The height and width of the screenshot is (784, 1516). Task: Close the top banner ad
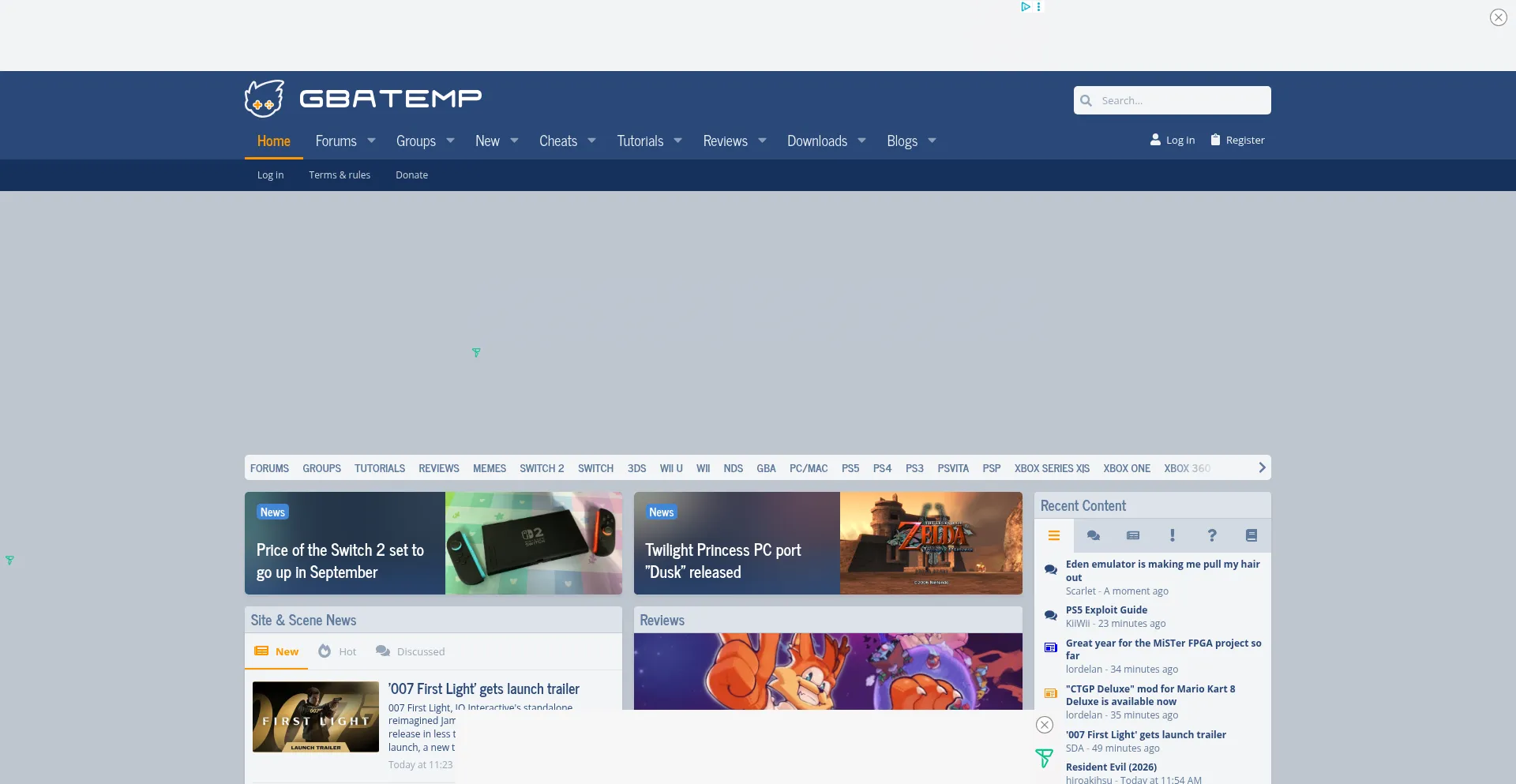click(x=1498, y=17)
